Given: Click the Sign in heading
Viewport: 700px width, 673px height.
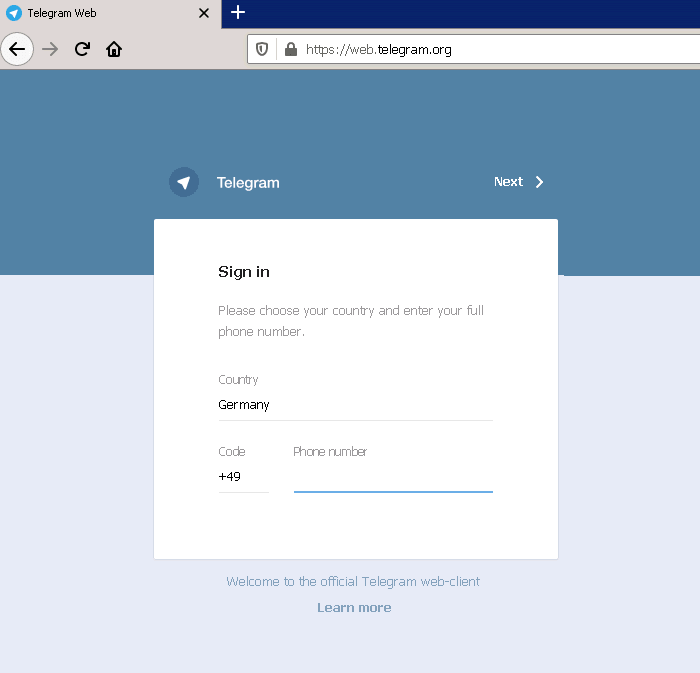Looking at the screenshot, I should (x=244, y=272).
